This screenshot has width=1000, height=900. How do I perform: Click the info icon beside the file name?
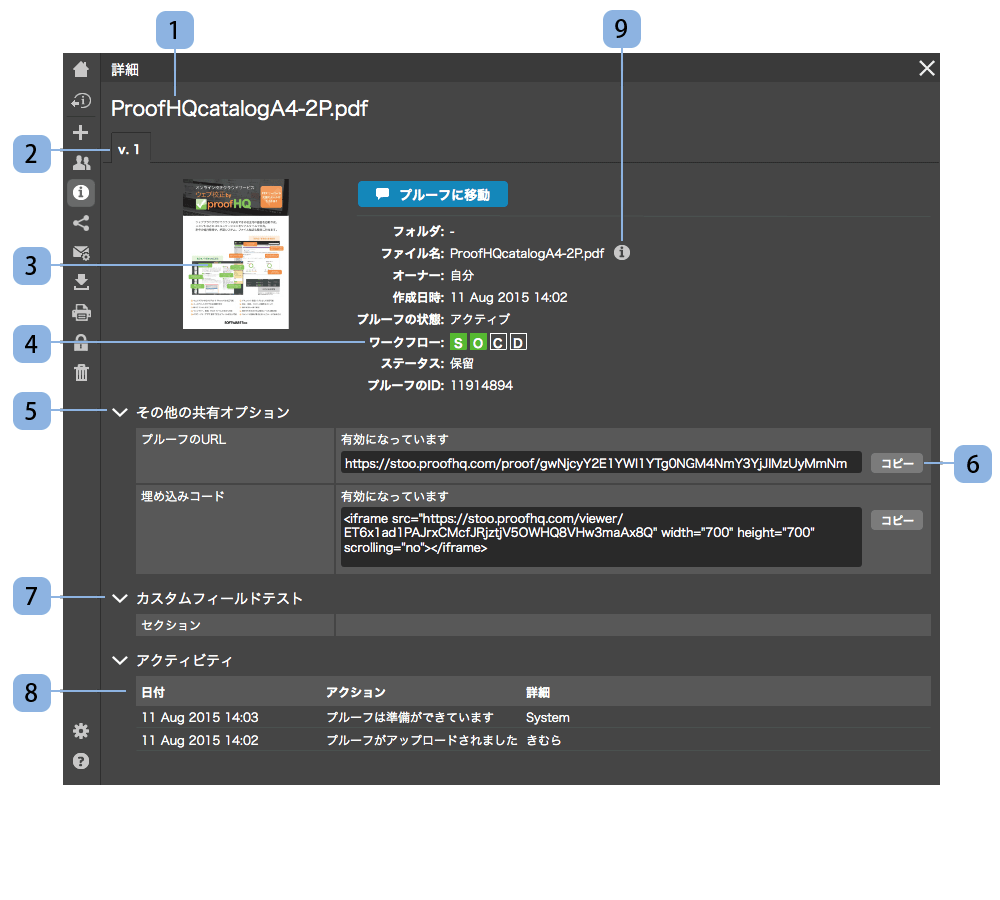tap(622, 253)
